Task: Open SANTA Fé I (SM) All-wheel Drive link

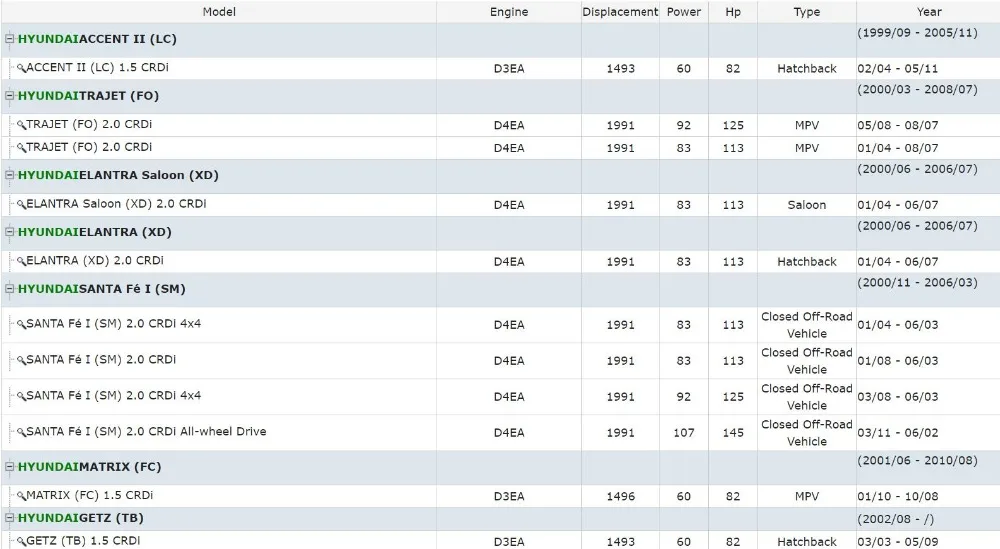Action: click(146, 432)
